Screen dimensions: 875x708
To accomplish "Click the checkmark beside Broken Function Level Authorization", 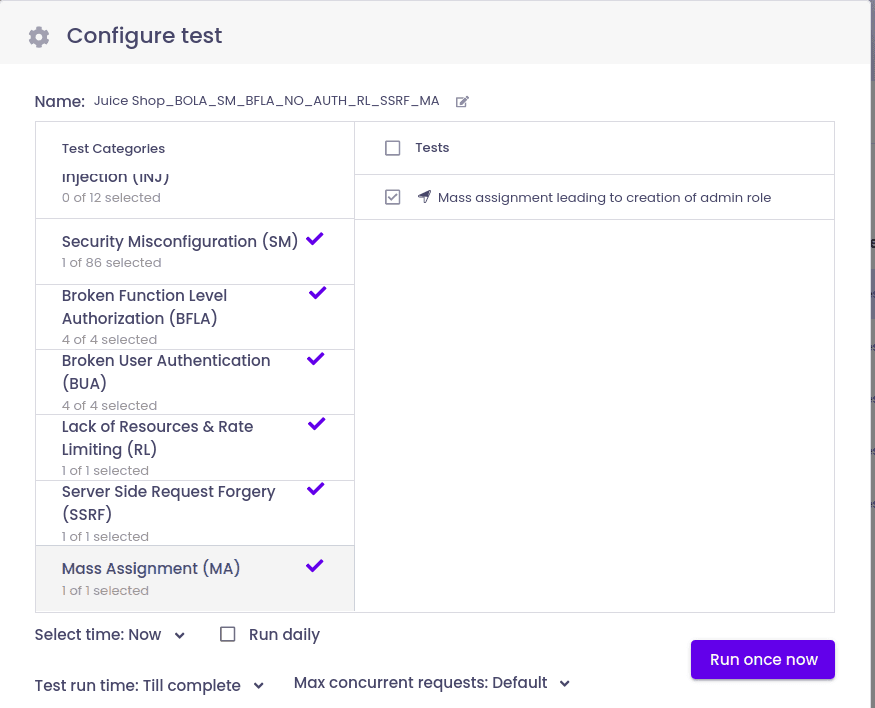I will point(318,293).
